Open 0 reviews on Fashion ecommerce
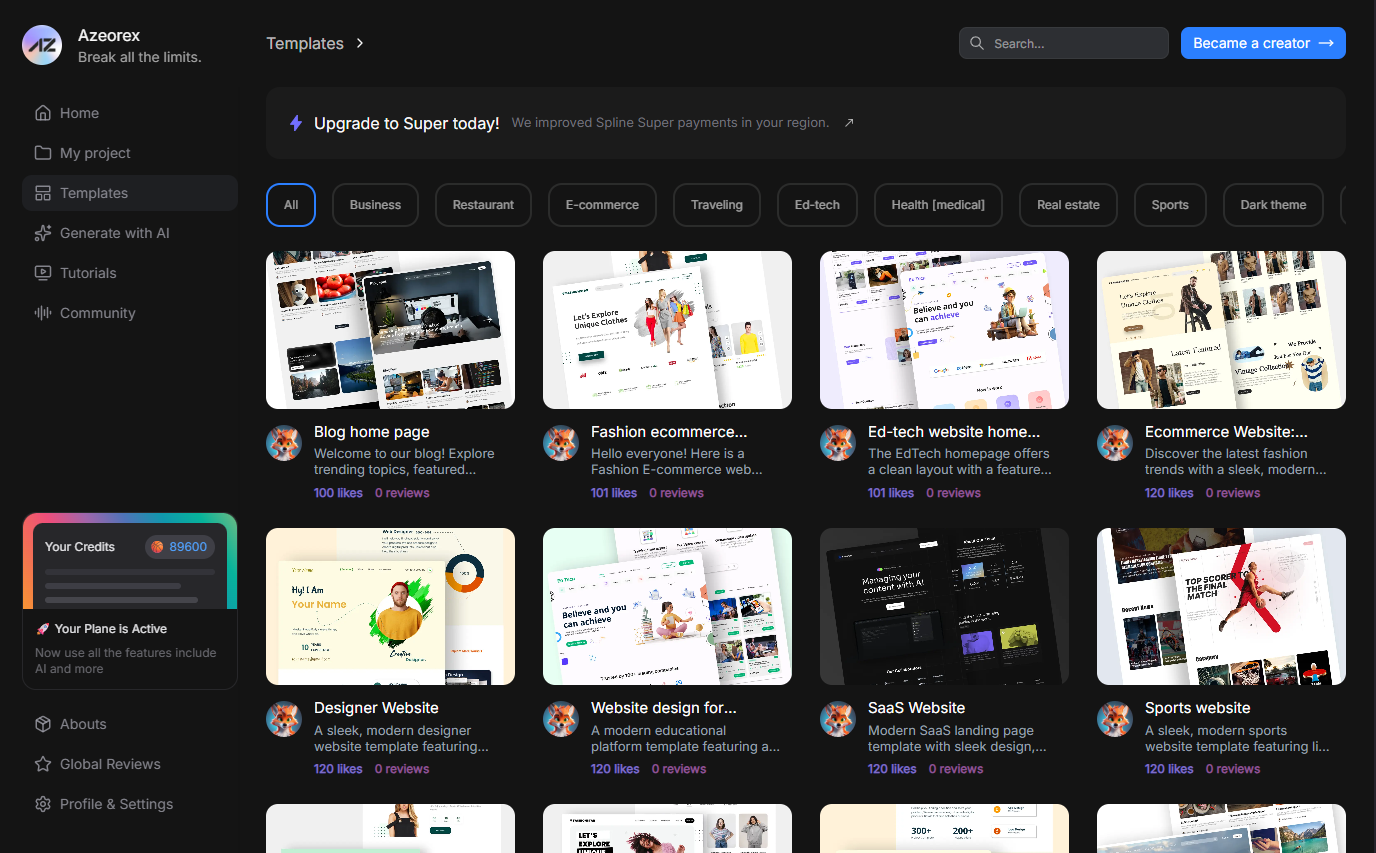This screenshot has height=853, width=1376. coord(676,493)
